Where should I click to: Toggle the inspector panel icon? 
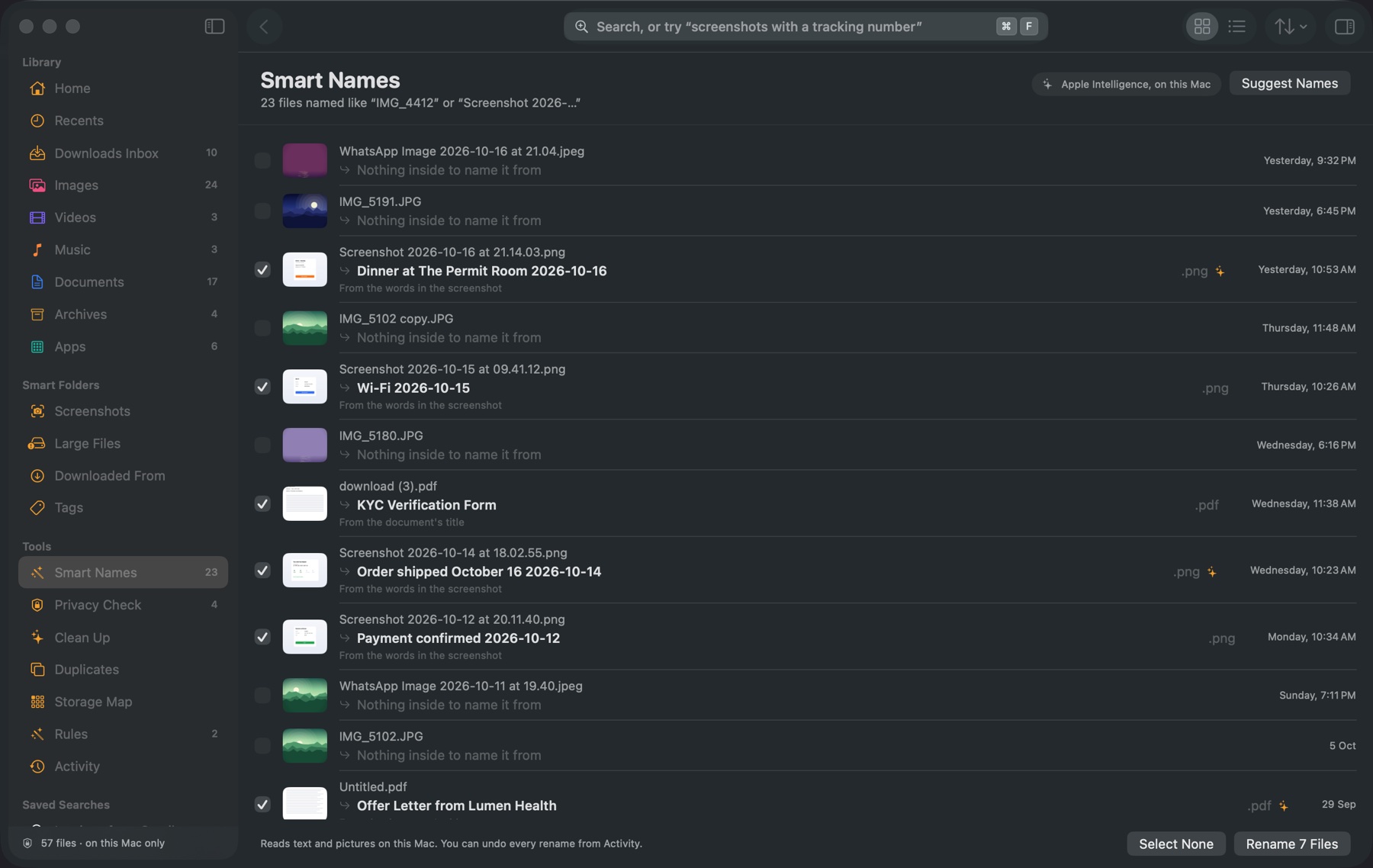click(1344, 27)
